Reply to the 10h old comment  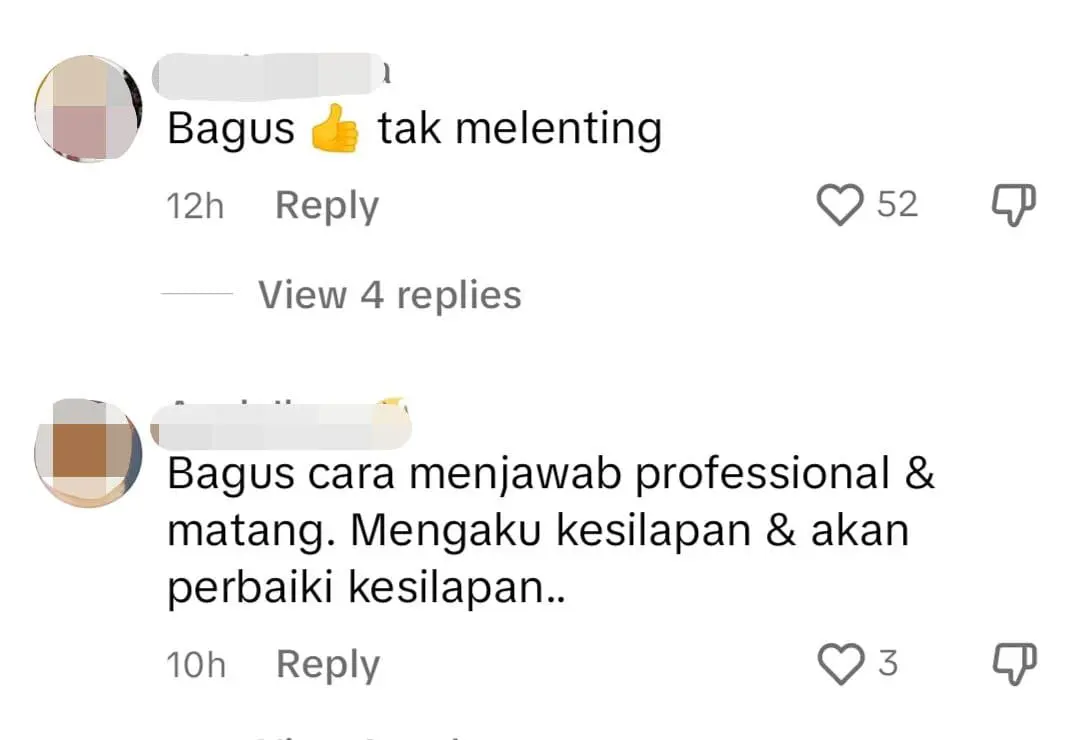pos(328,665)
